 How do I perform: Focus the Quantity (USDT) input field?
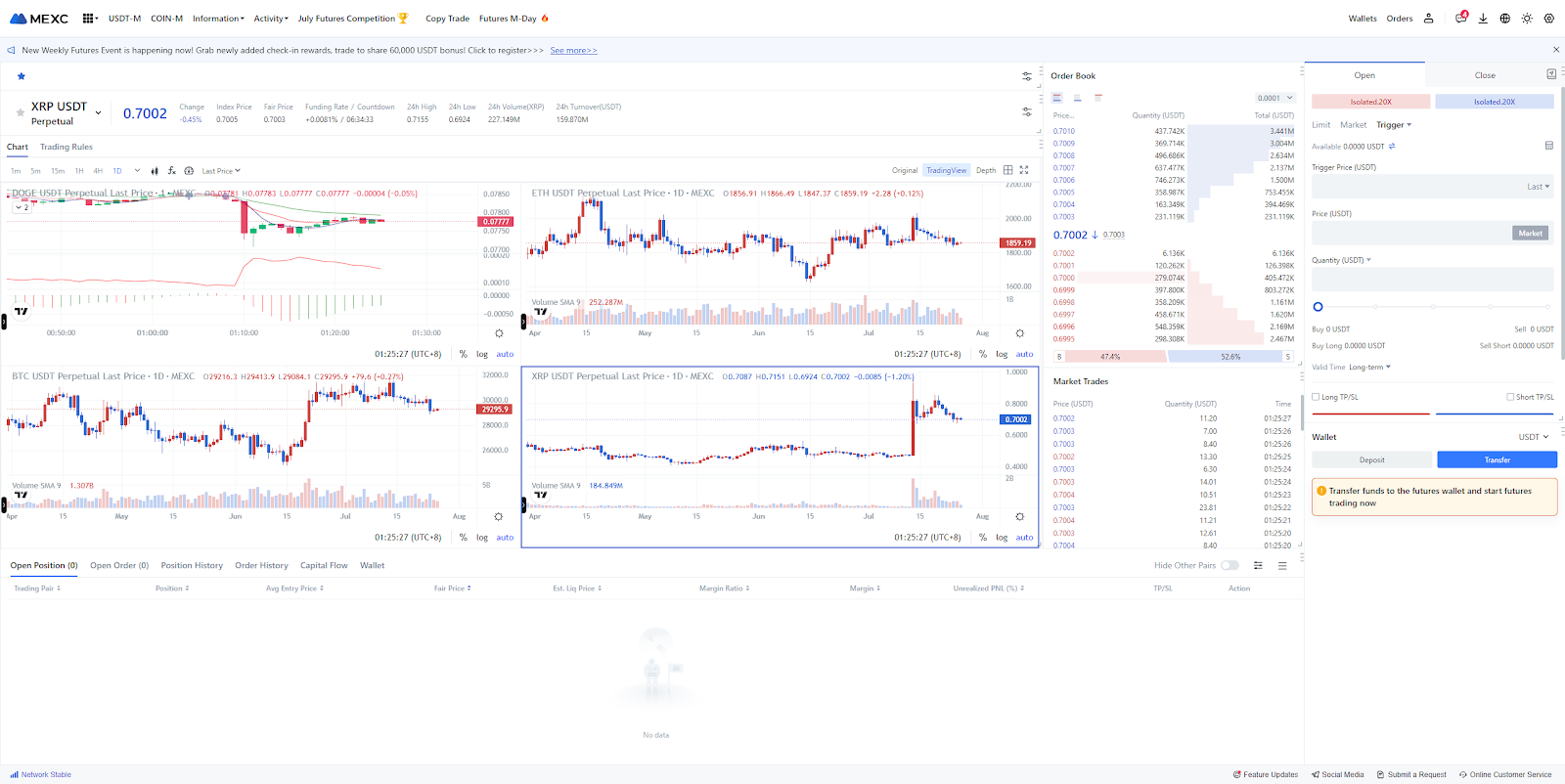1433,280
